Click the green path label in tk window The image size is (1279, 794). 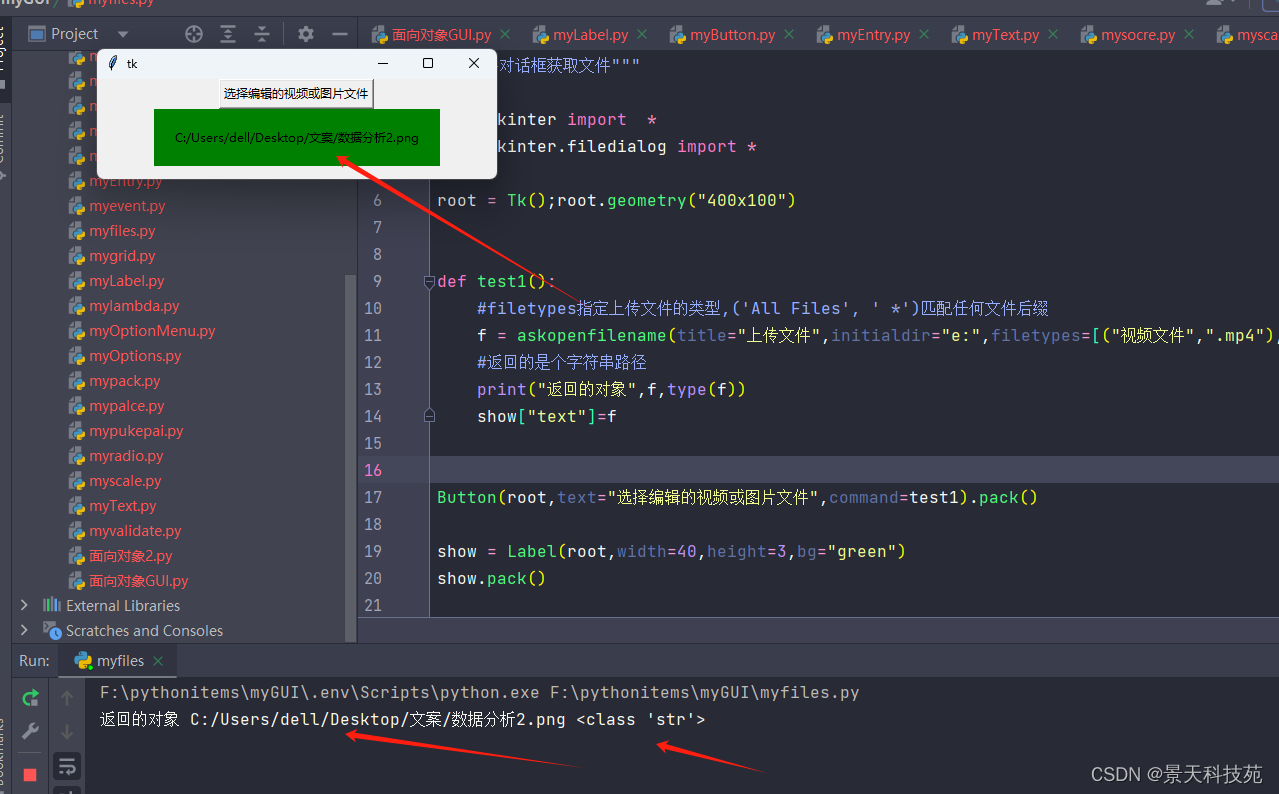pos(297,137)
